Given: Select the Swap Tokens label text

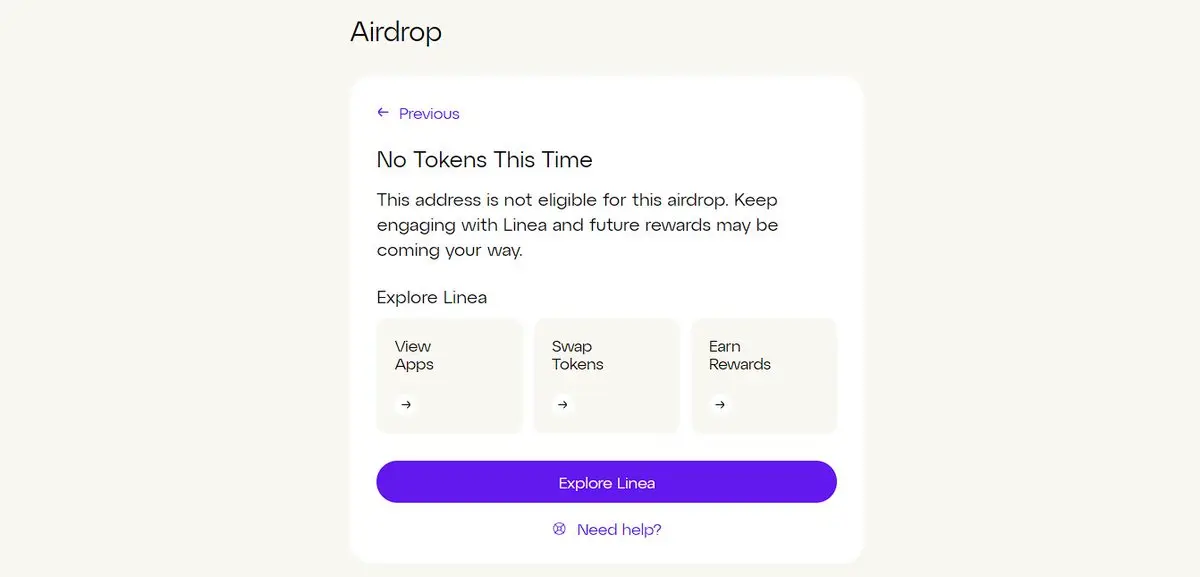Looking at the screenshot, I should pyautogui.click(x=577, y=355).
